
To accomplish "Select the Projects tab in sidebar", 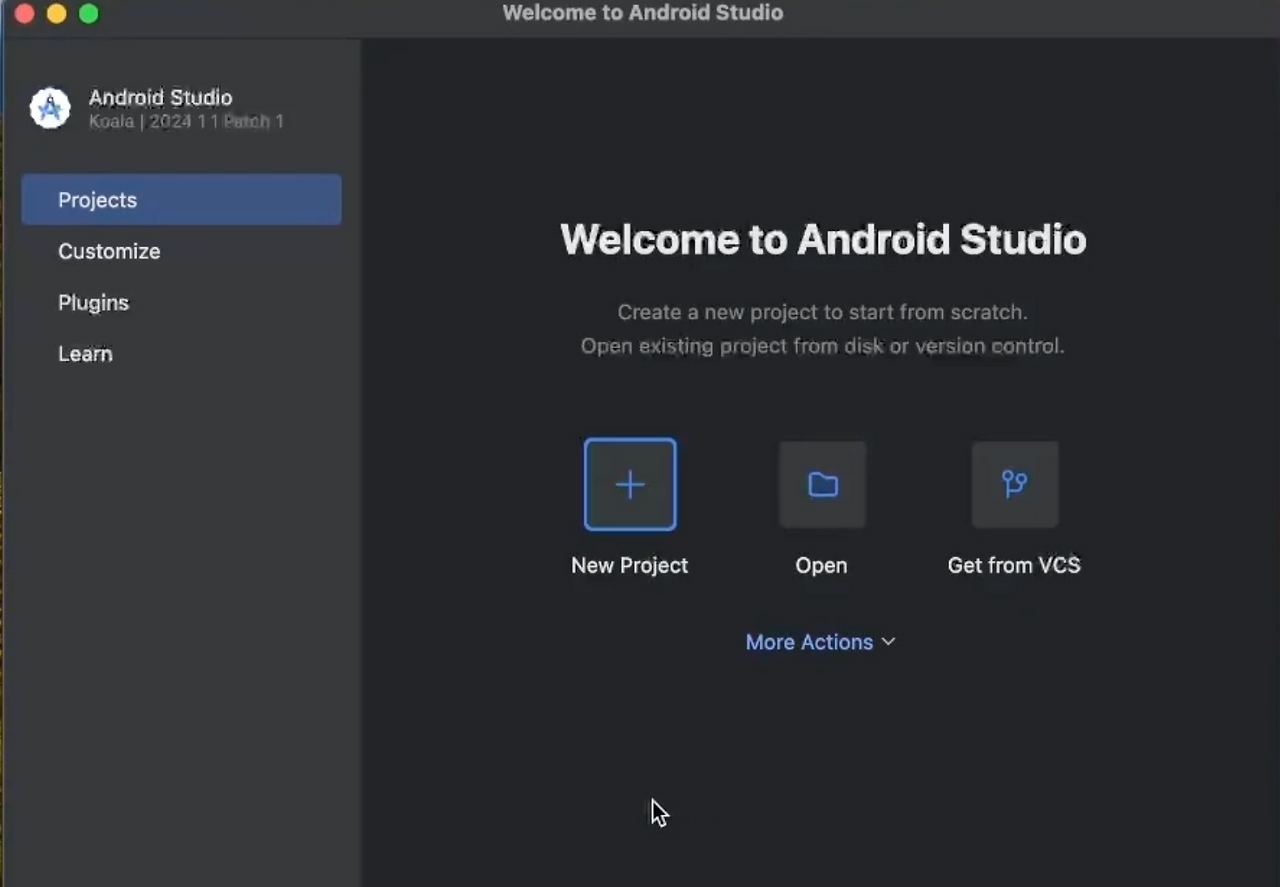I will [x=181, y=200].
